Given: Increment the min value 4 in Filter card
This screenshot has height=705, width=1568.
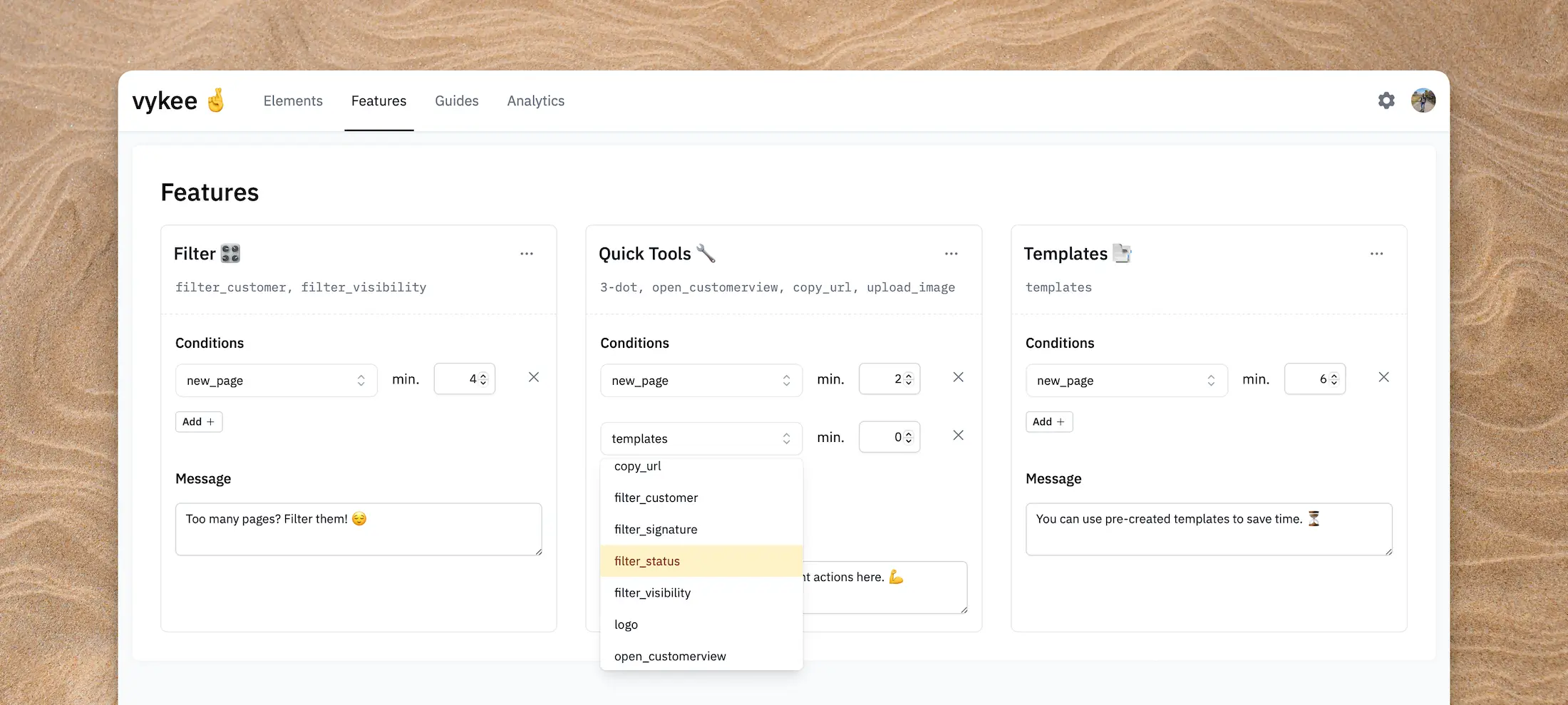Looking at the screenshot, I should 483,374.
